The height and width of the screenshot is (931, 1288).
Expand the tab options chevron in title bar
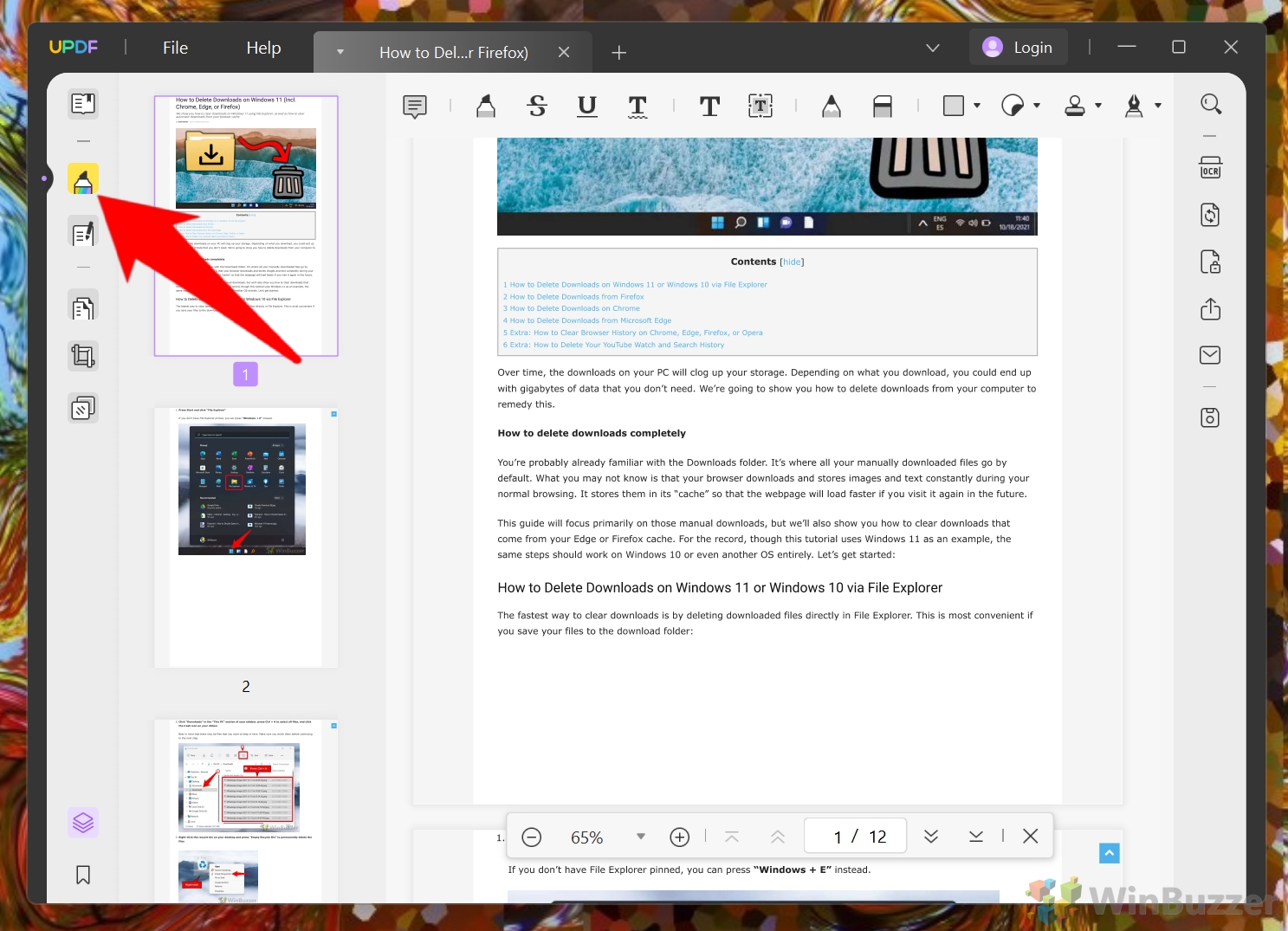click(x=933, y=48)
